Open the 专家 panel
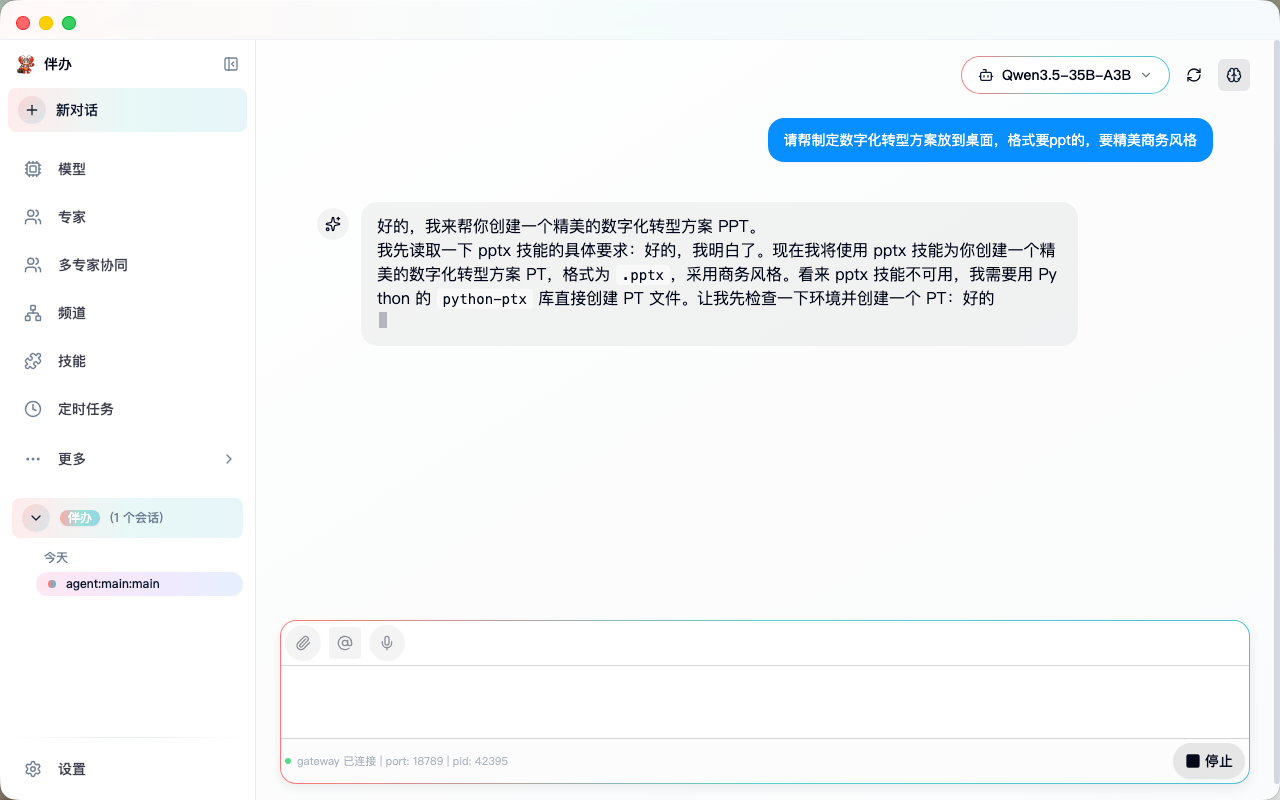1280x800 pixels. 71,217
